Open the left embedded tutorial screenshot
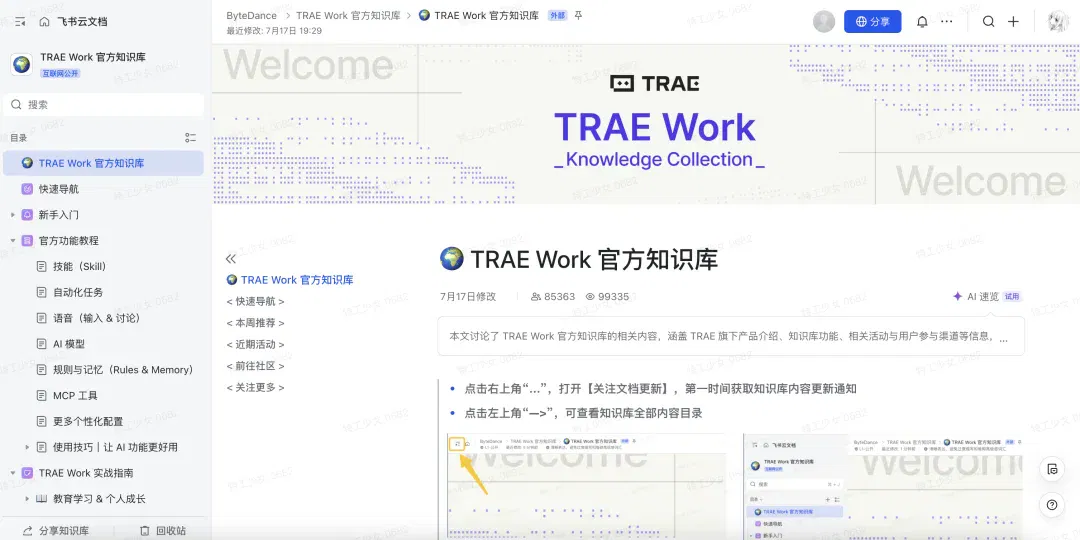The height and width of the screenshot is (540, 1080). 586,486
